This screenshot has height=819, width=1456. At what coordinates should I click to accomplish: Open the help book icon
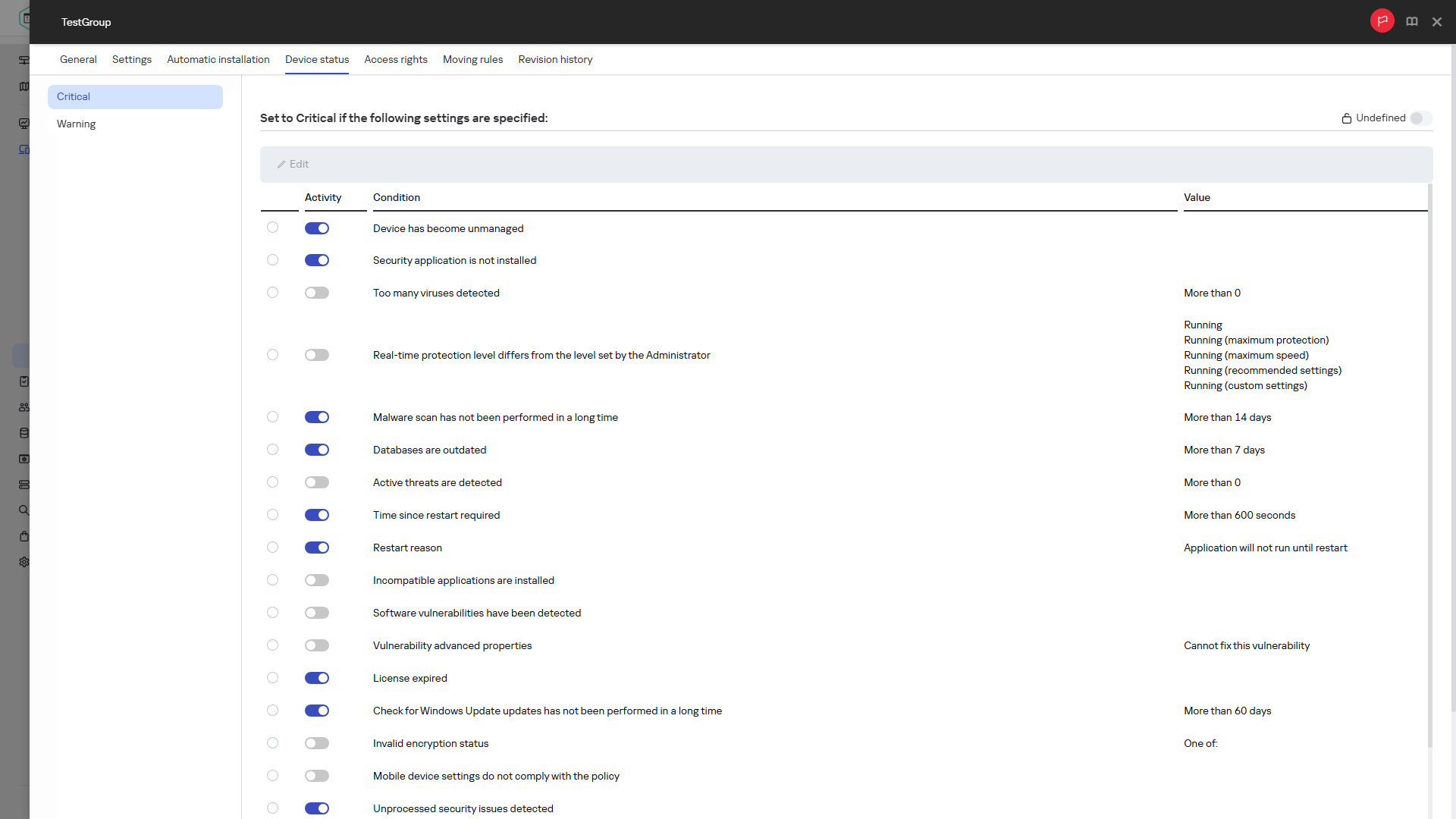coord(1412,22)
